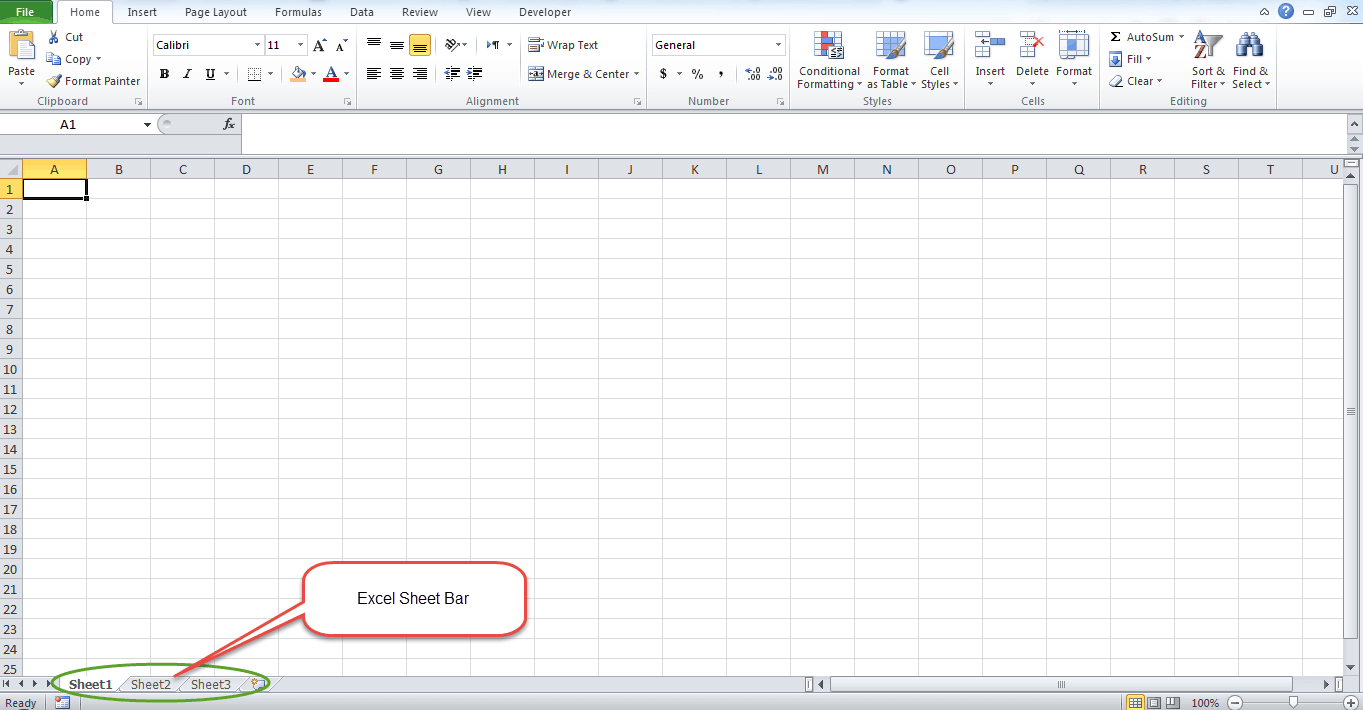
Task: Open the Calibri font name dropdown
Action: pyautogui.click(x=257, y=45)
